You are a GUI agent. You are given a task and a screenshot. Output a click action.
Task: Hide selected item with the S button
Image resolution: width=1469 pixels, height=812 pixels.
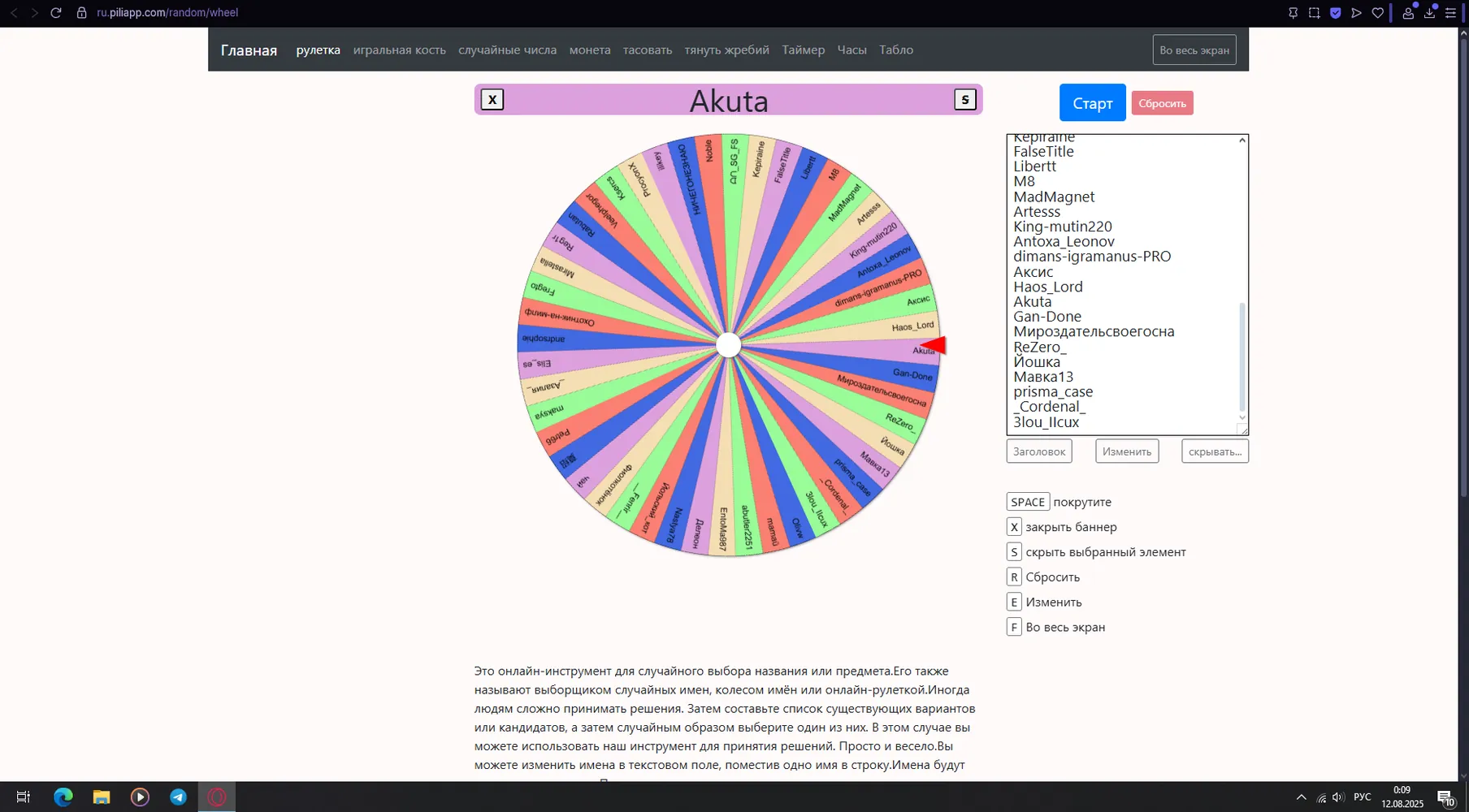pyautogui.click(x=964, y=100)
